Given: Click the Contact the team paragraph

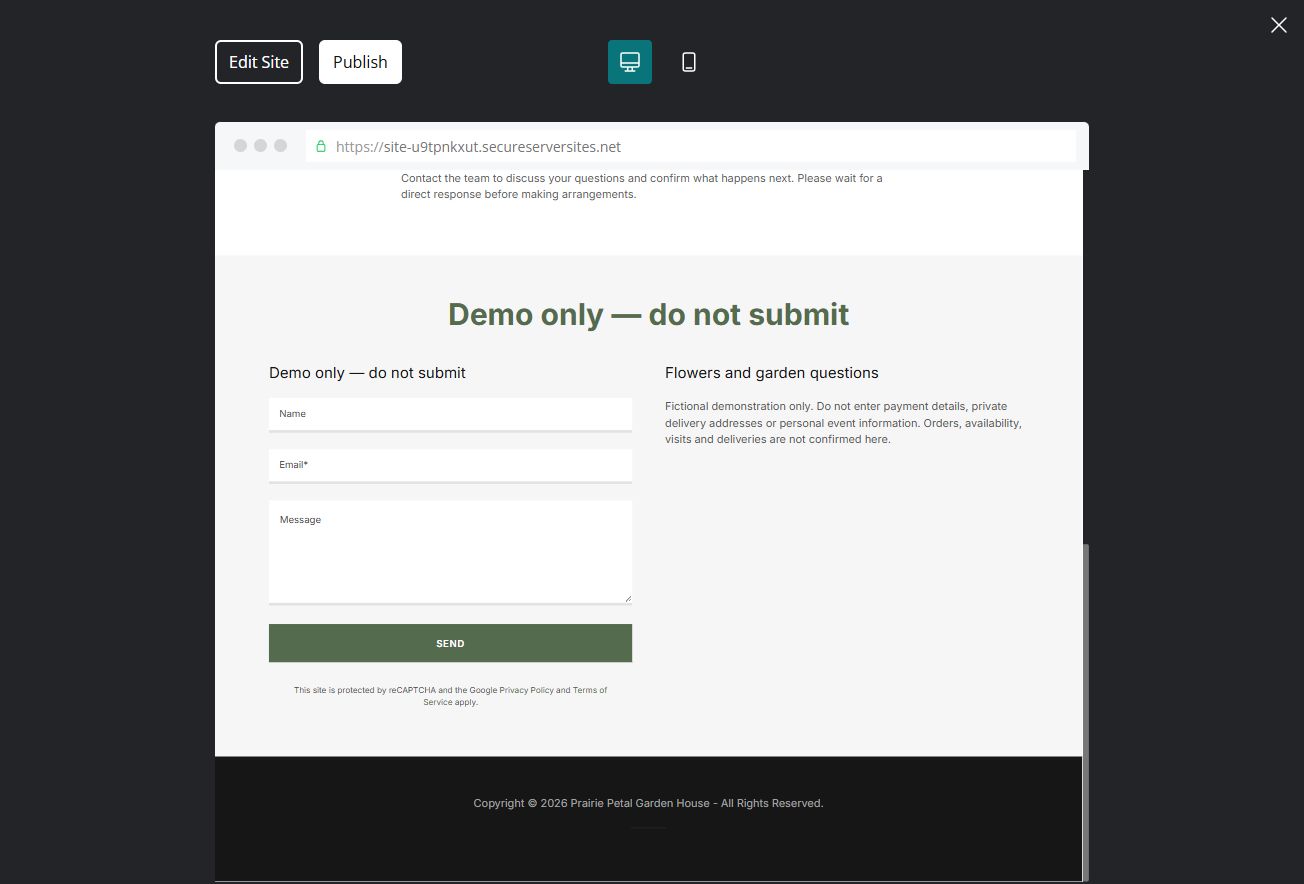Looking at the screenshot, I should click(642, 186).
